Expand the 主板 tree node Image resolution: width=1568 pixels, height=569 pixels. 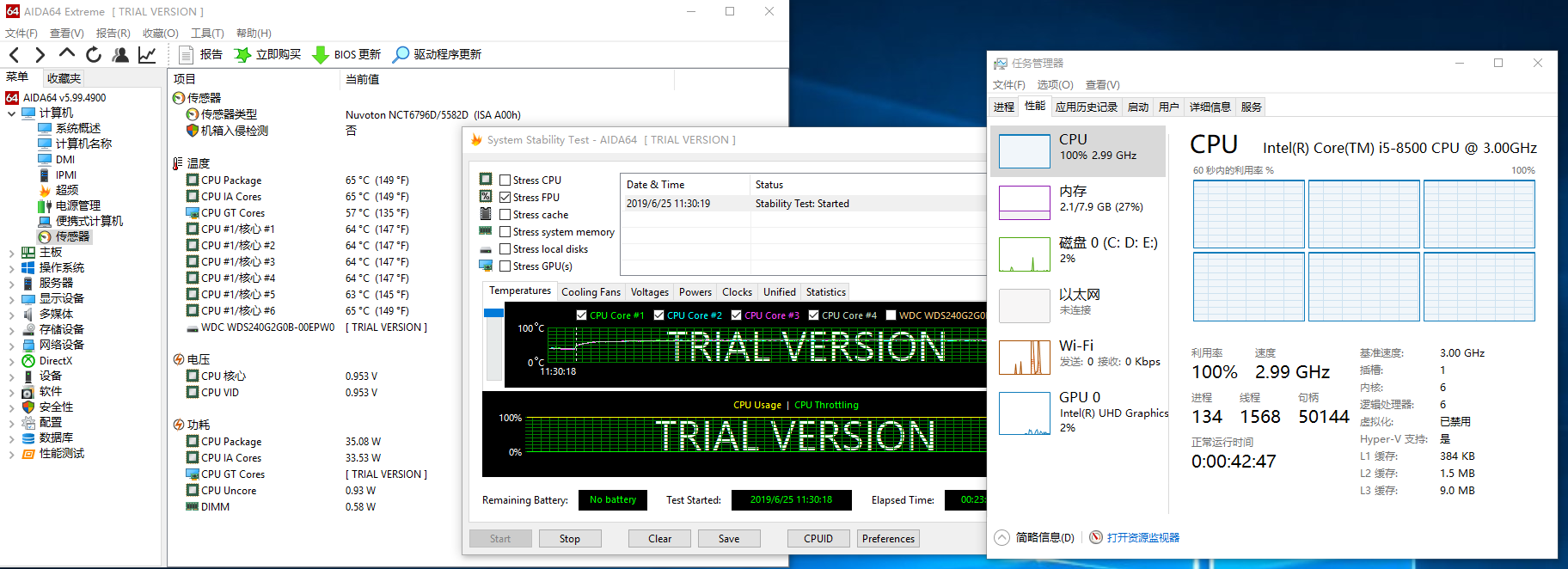click(11, 253)
